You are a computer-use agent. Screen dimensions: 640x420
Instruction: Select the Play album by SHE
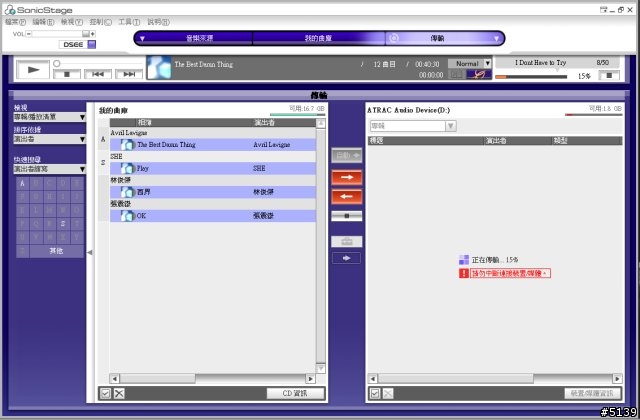pyautogui.click(x=213, y=168)
